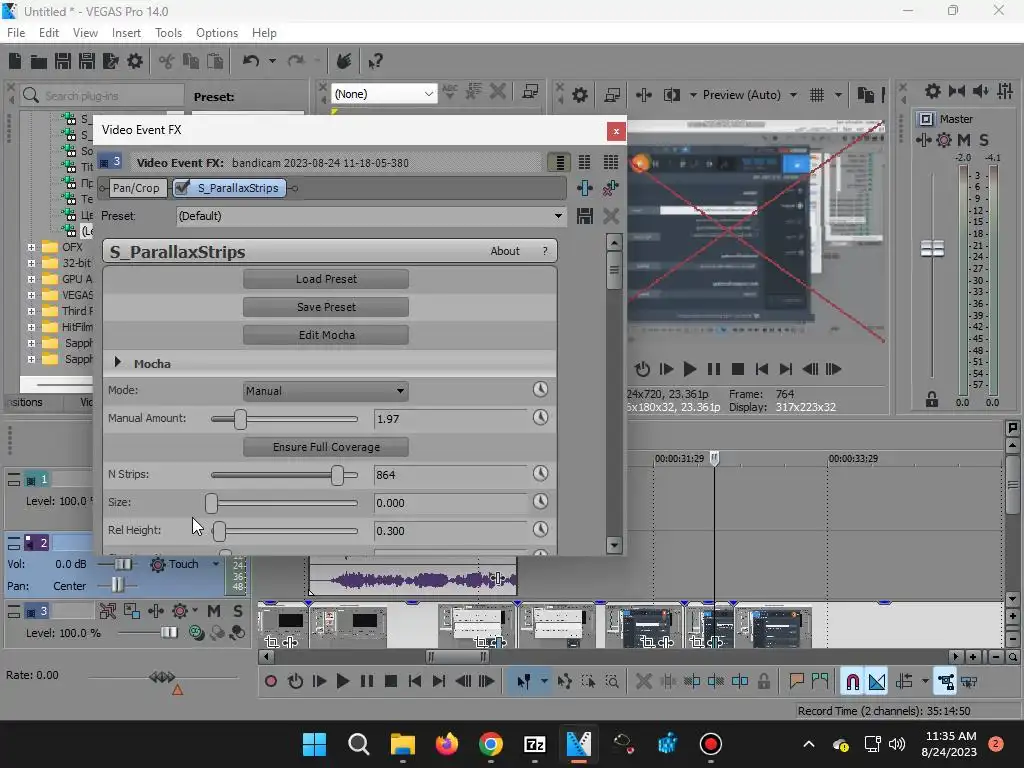Select the Pan/Crop chain button
Screen dimensions: 1024x768
pos(136,188)
